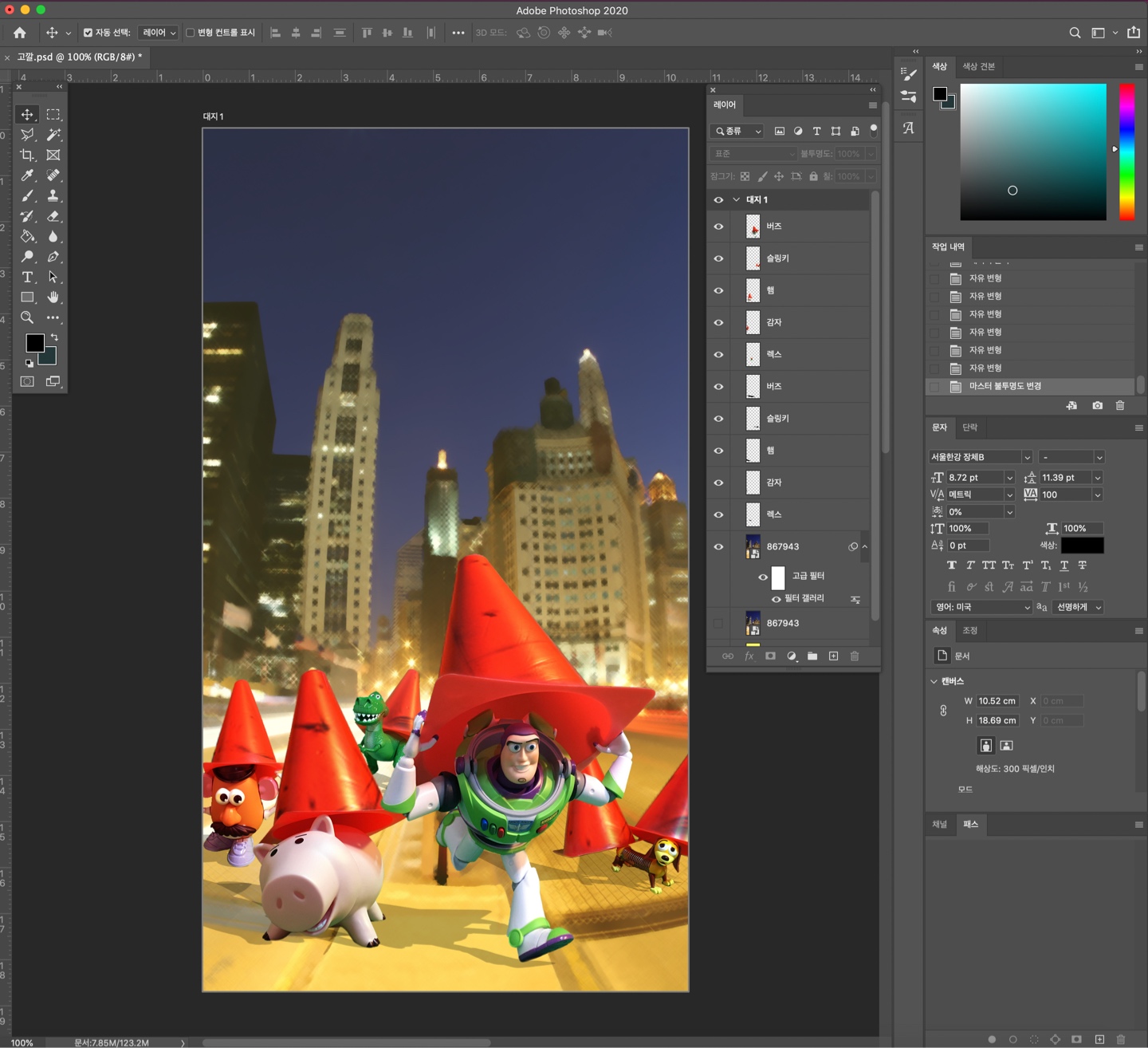Toggle faux bold in 문자 panel
Image resolution: width=1148 pixels, height=1048 pixels.
point(951,565)
